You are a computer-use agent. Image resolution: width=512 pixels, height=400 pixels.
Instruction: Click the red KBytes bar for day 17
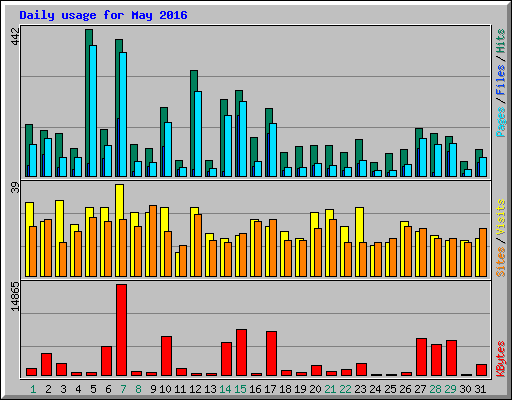(271, 353)
